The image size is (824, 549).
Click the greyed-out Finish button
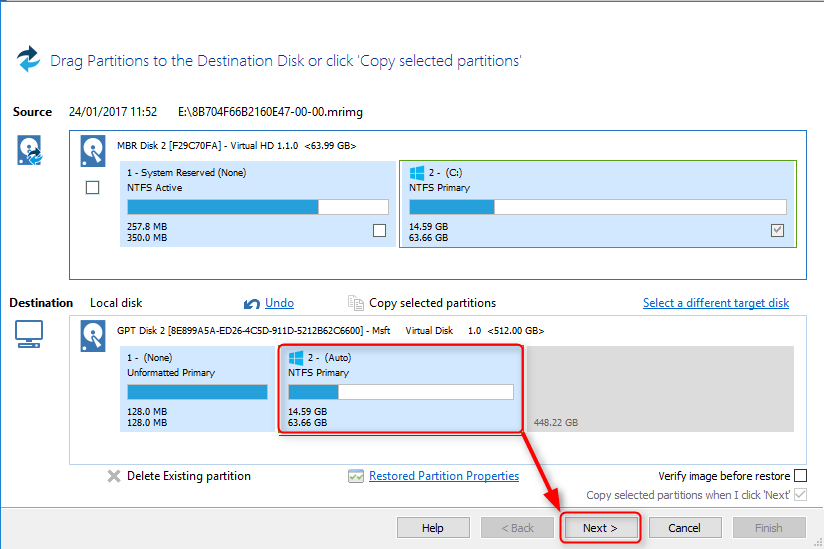point(769,527)
